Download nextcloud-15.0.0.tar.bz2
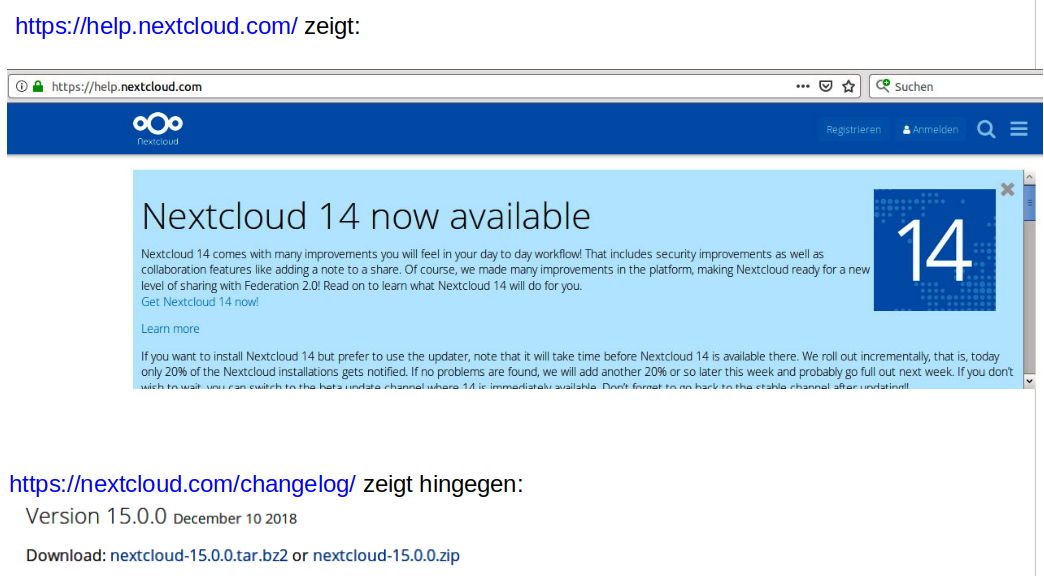Image resolution: width=1044 pixels, height=576 pixels. [199, 555]
